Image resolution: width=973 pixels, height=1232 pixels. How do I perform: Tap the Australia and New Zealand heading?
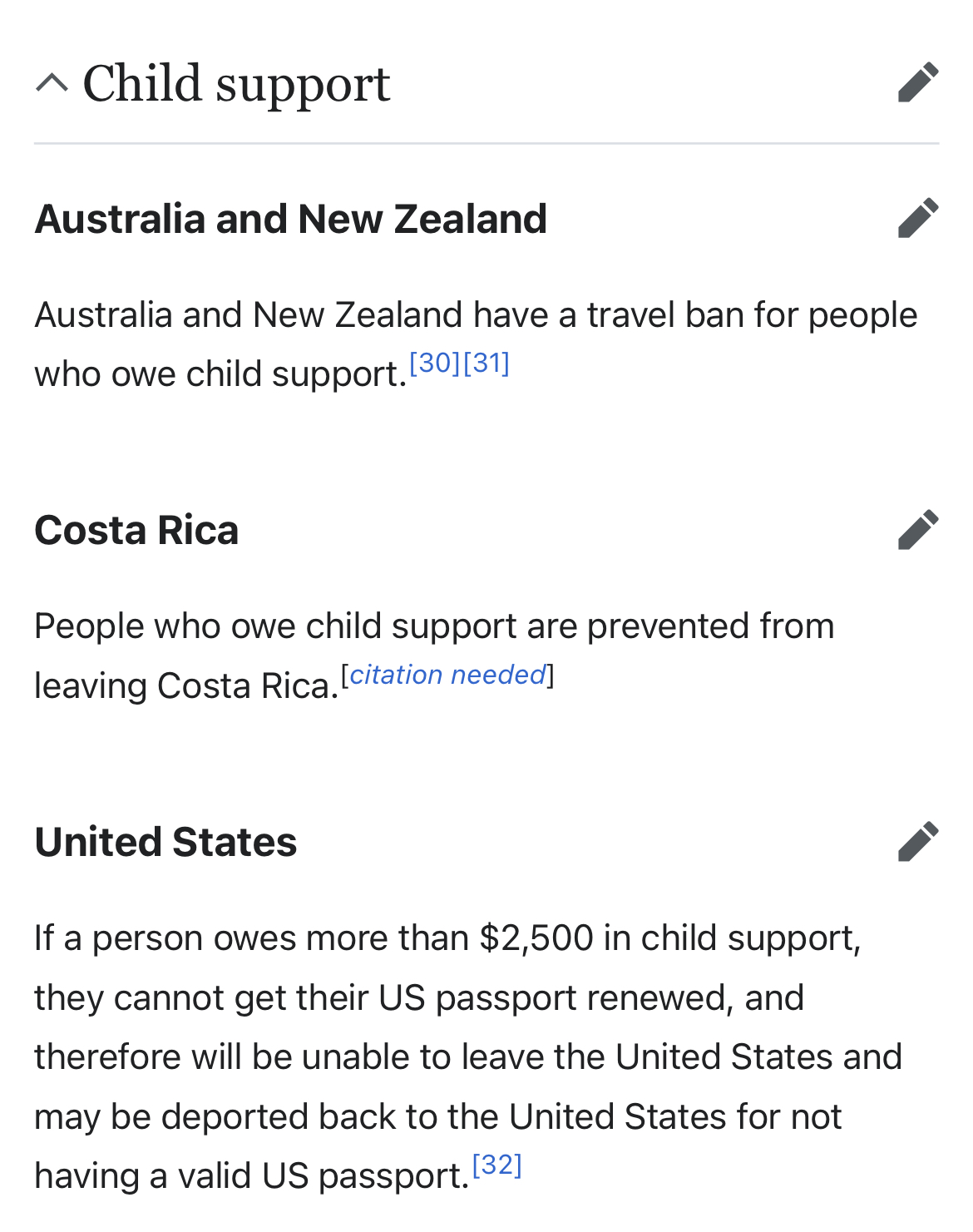click(x=291, y=220)
